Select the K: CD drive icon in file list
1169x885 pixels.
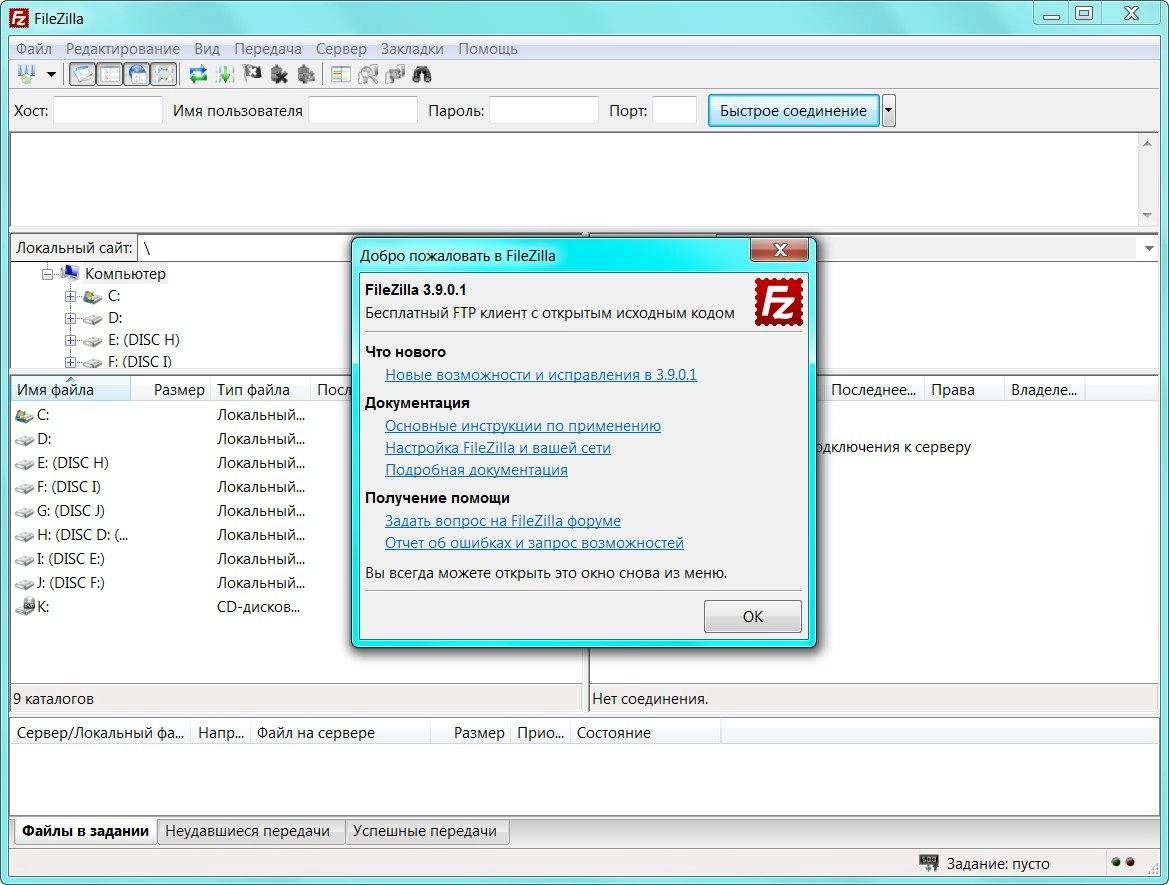pyautogui.click(x=25, y=606)
